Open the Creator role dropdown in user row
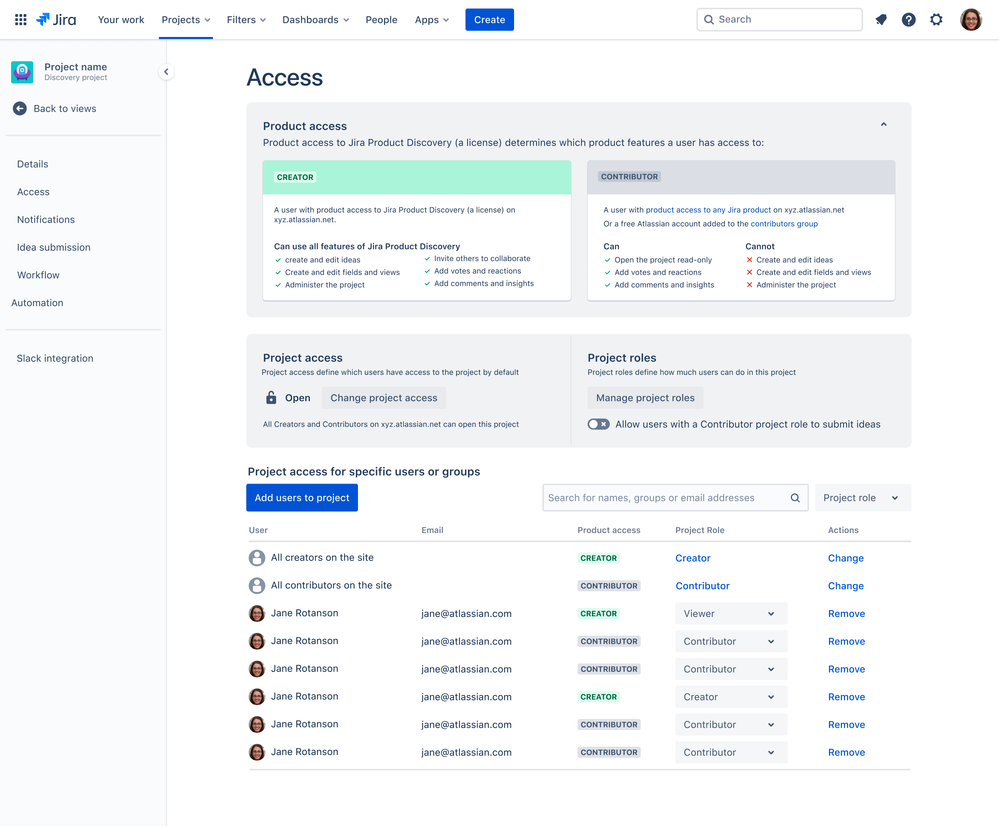 731,697
